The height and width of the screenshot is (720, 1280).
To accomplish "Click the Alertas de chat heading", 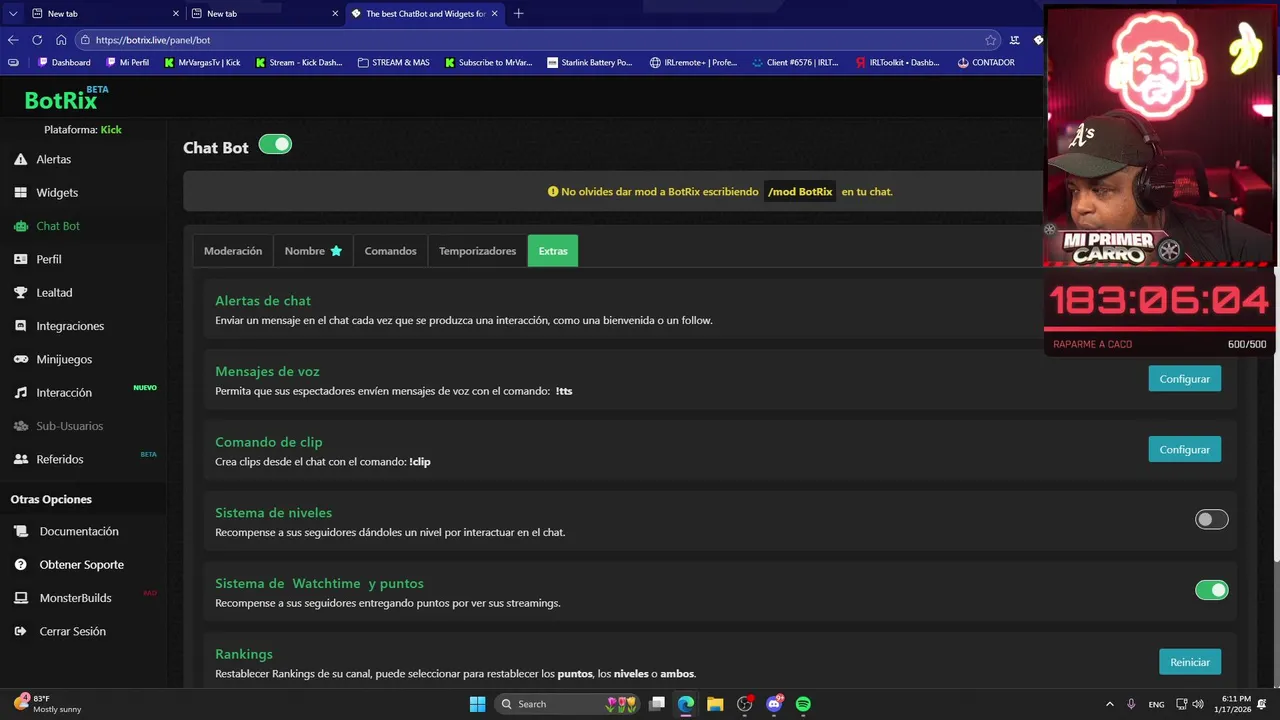I will (263, 301).
